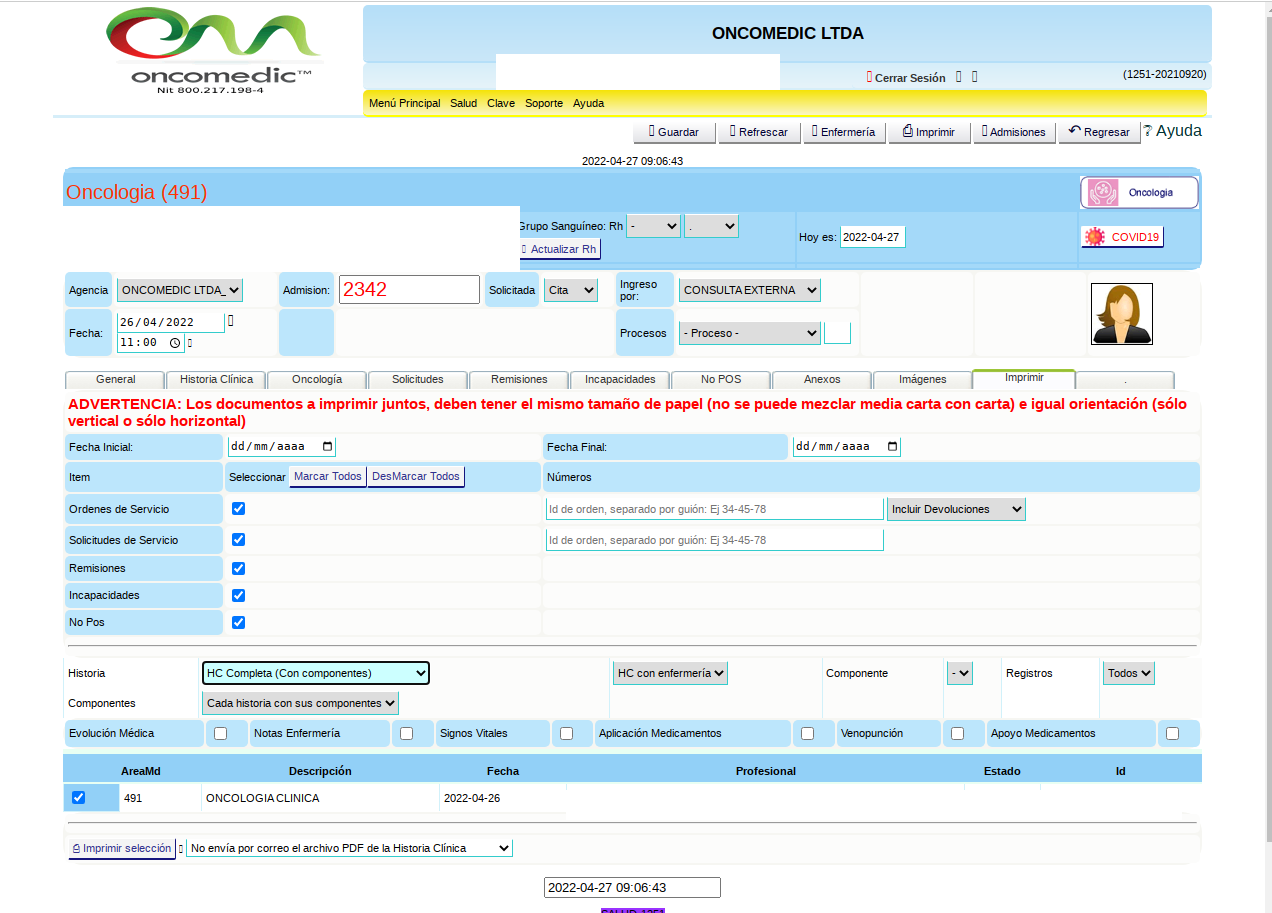Viewport: 1272px width, 913px height.
Task: Uncheck the Ordenes de Servicio checkbox
Action: (239, 508)
